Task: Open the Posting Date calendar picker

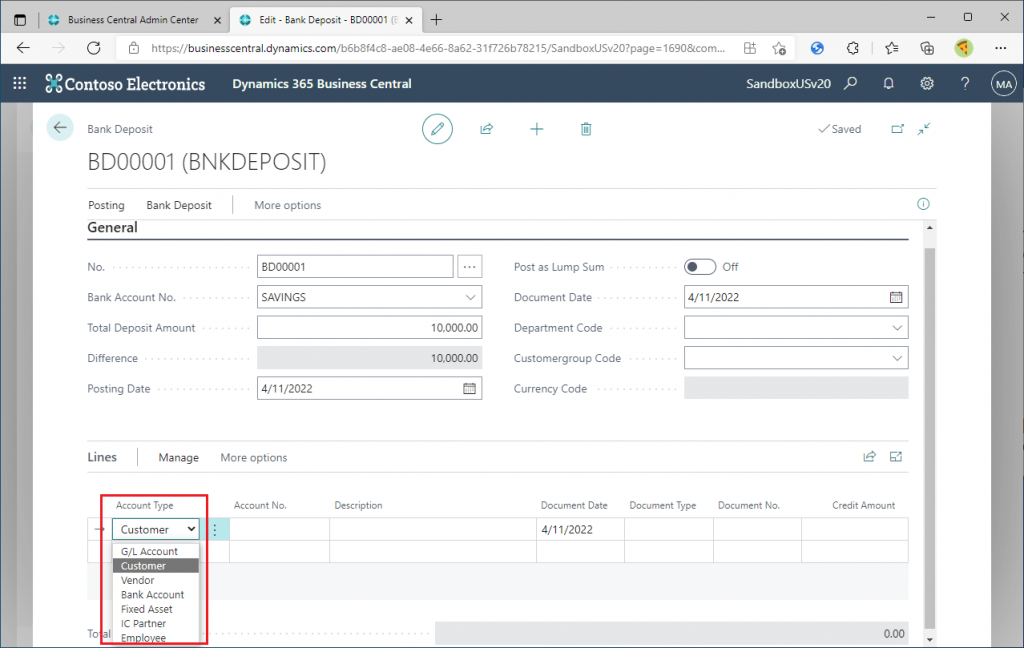Action: point(469,389)
